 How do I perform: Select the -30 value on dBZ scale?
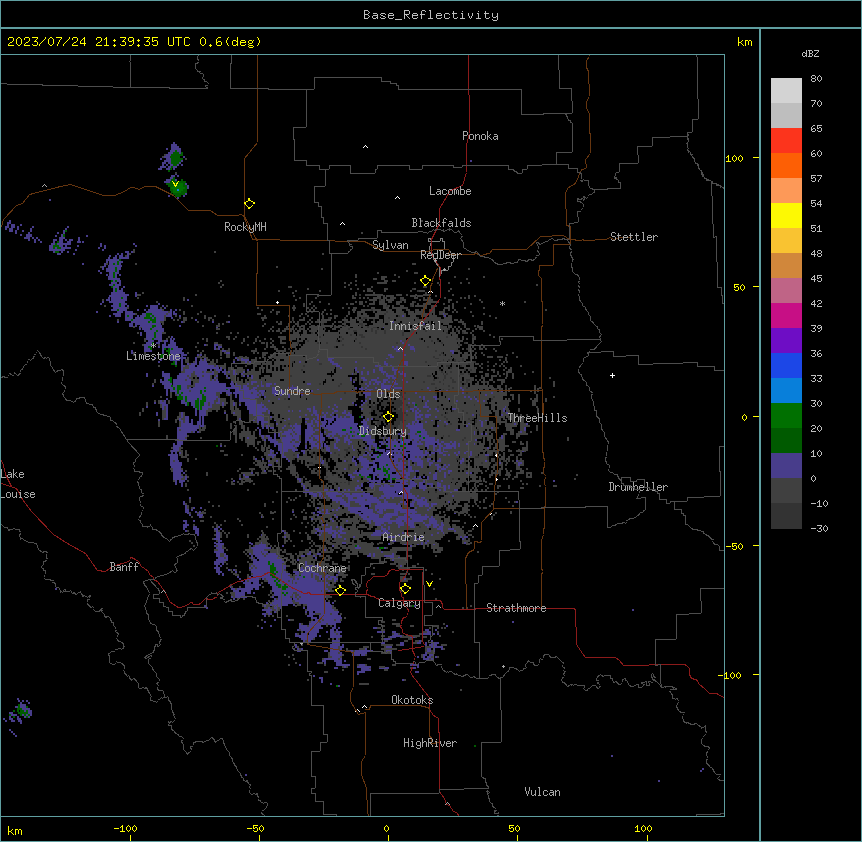coord(819,529)
